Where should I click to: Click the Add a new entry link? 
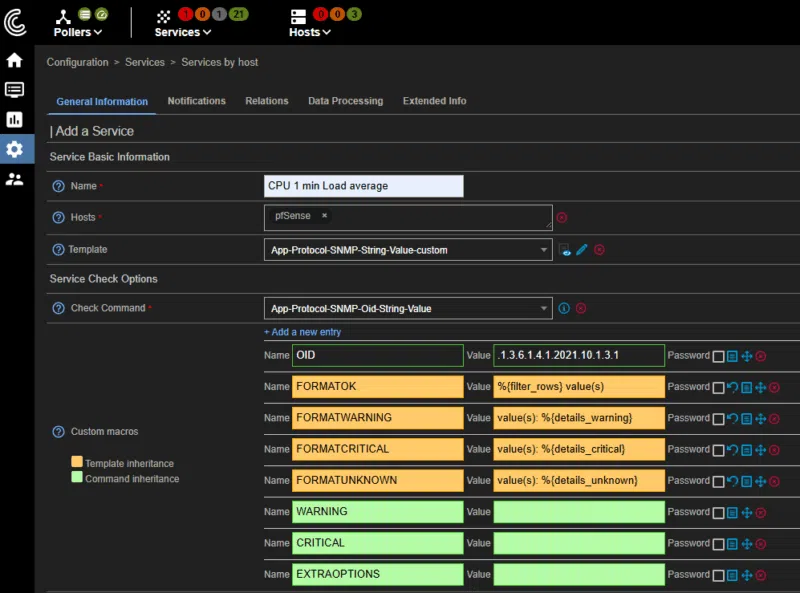(x=302, y=332)
